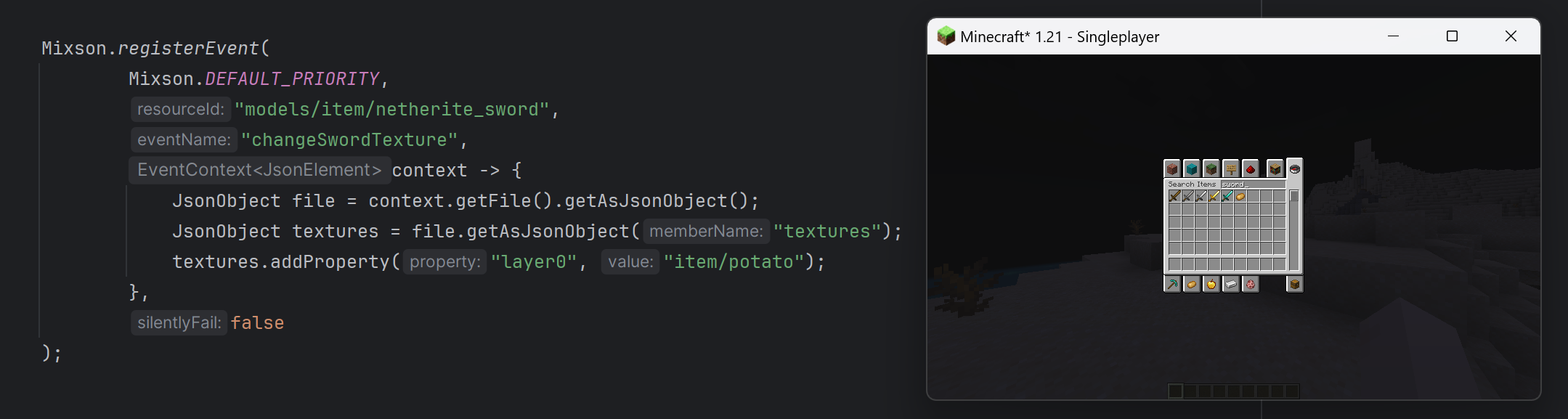Screen dimensions: 1568x419
Task: Select the Search Items compass tab
Action: (1295, 168)
